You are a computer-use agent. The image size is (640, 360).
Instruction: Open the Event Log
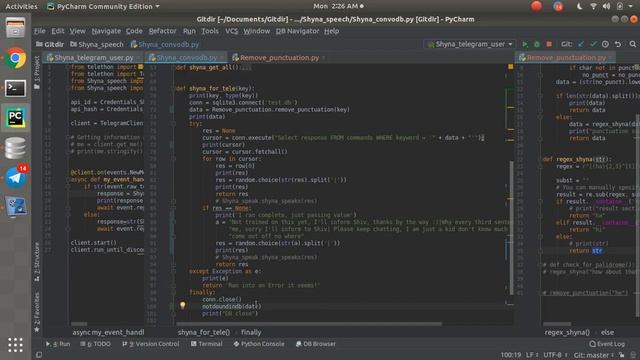point(607,344)
